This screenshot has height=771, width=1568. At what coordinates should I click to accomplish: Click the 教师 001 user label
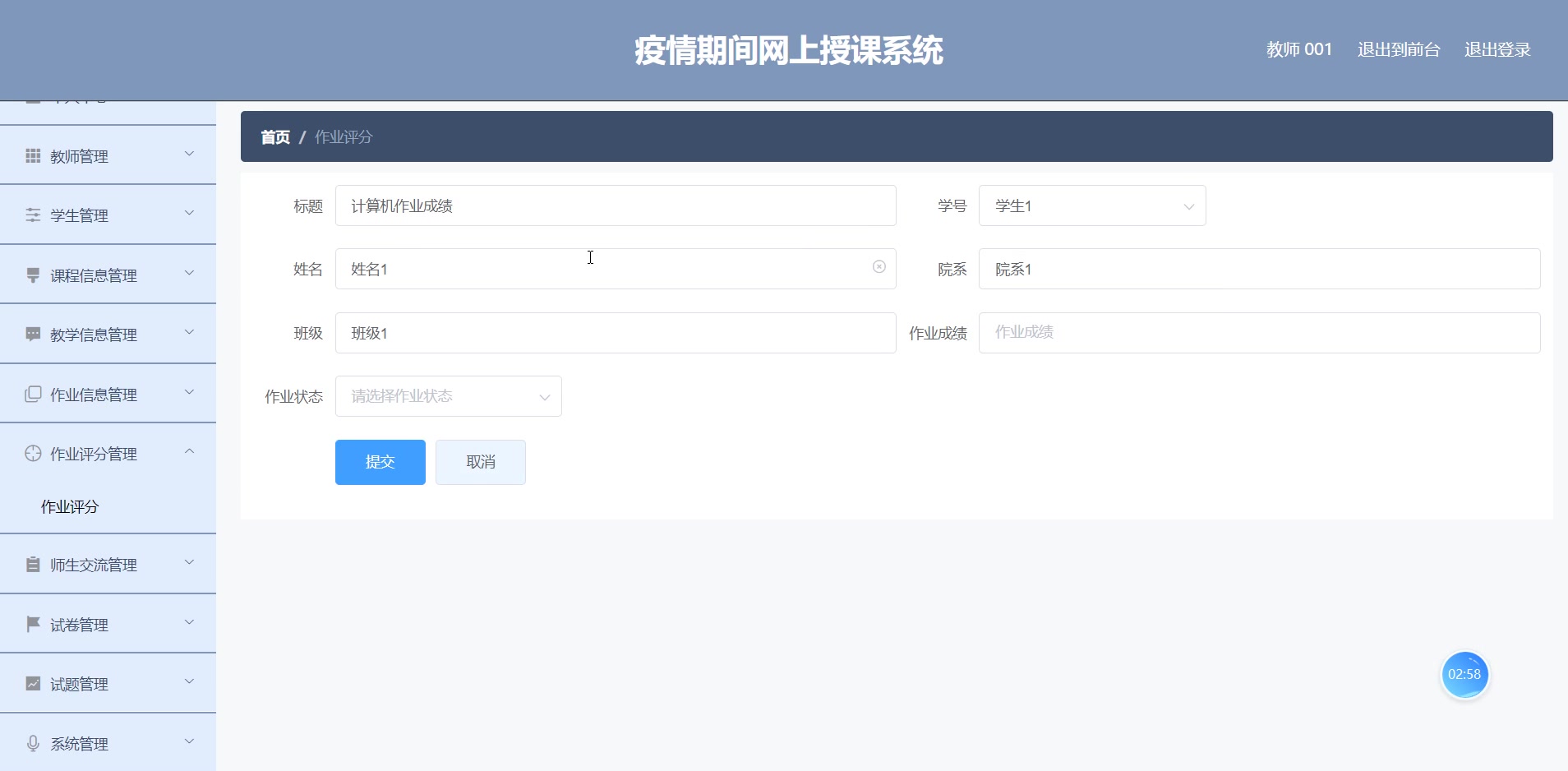[x=1299, y=49]
